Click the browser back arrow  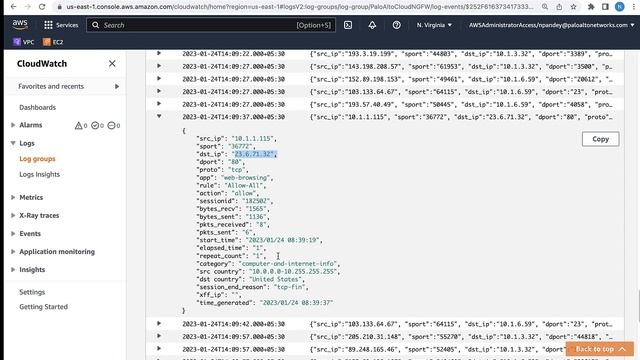click(x=13, y=7)
